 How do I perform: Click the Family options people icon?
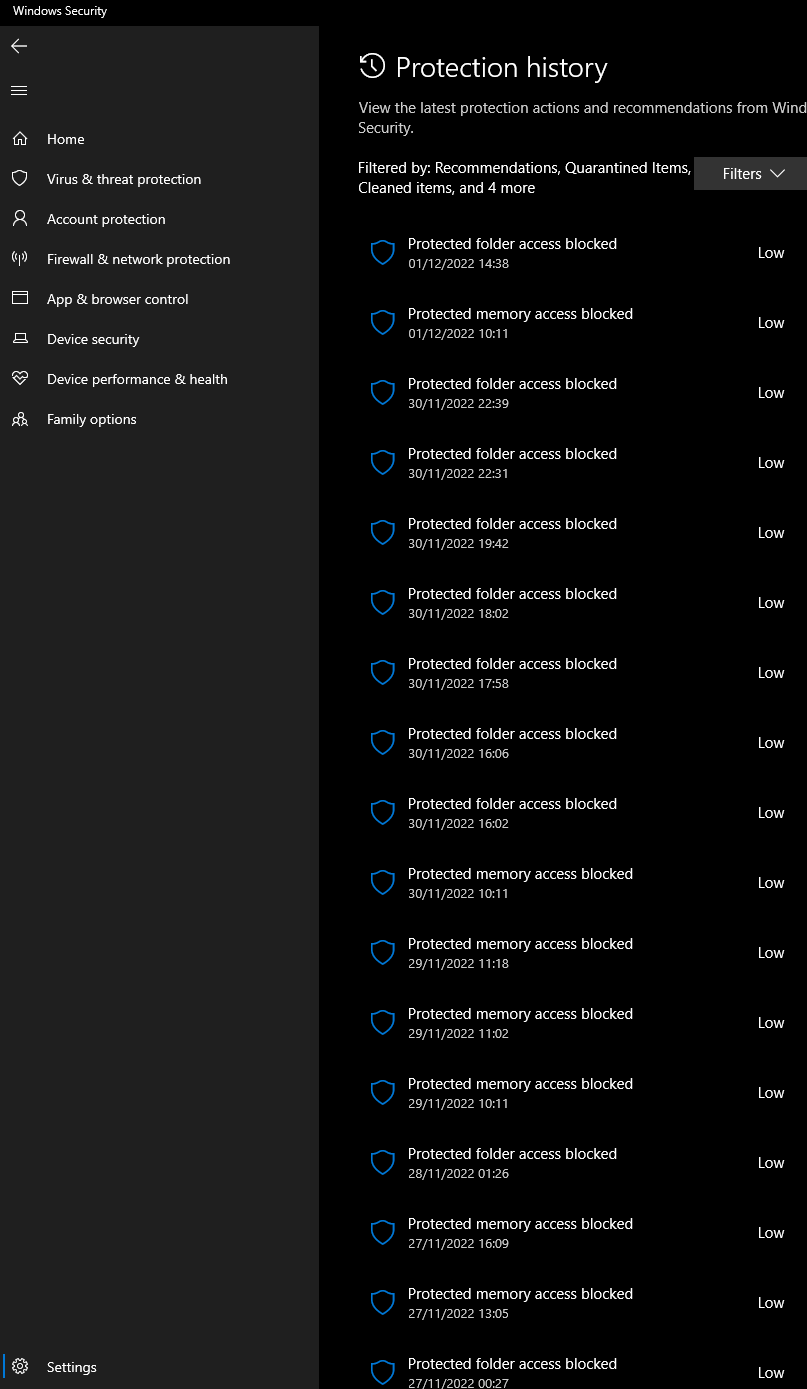click(20, 419)
